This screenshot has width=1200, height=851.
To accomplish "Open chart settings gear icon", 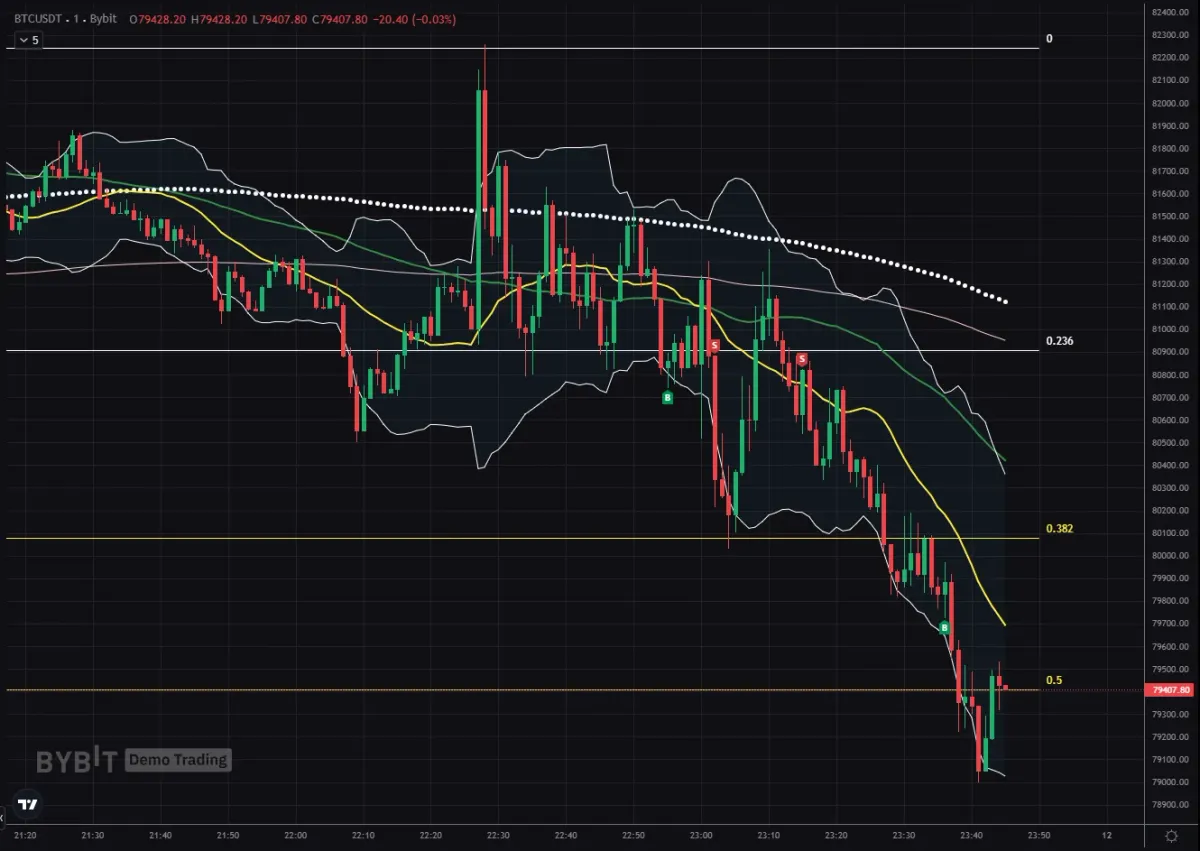I will tap(1171, 835).
